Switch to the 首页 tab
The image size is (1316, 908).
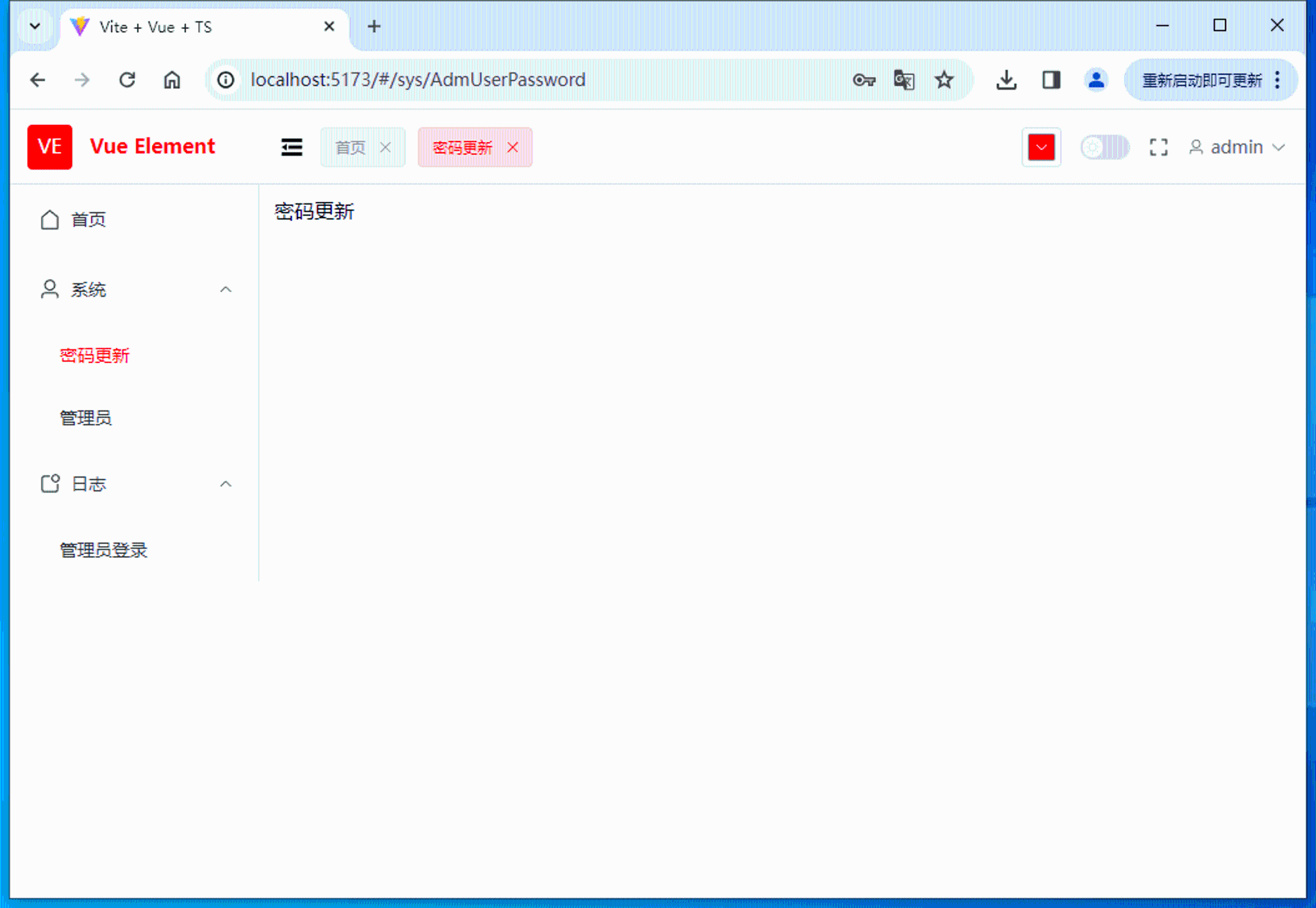point(350,147)
